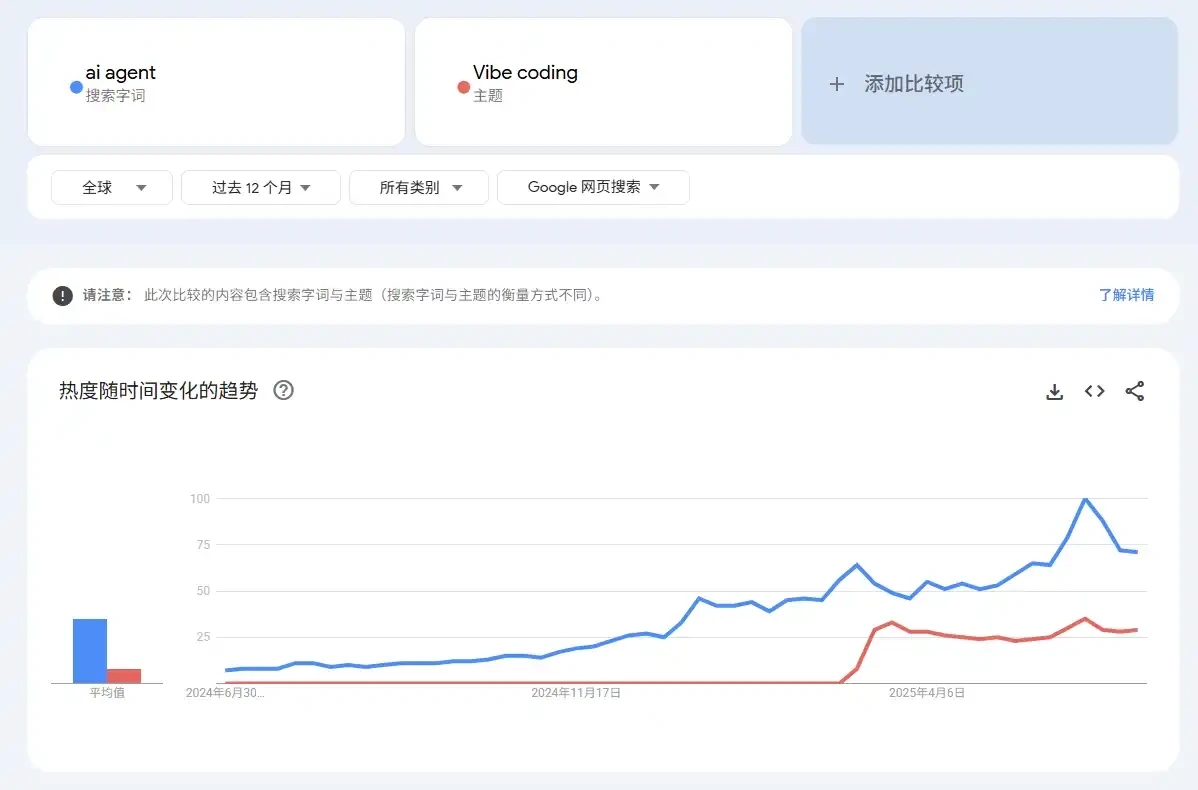This screenshot has height=790, width=1198.
Task: Click the 了解详情 link
Action: pyautogui.click(x=1126, y=295)
